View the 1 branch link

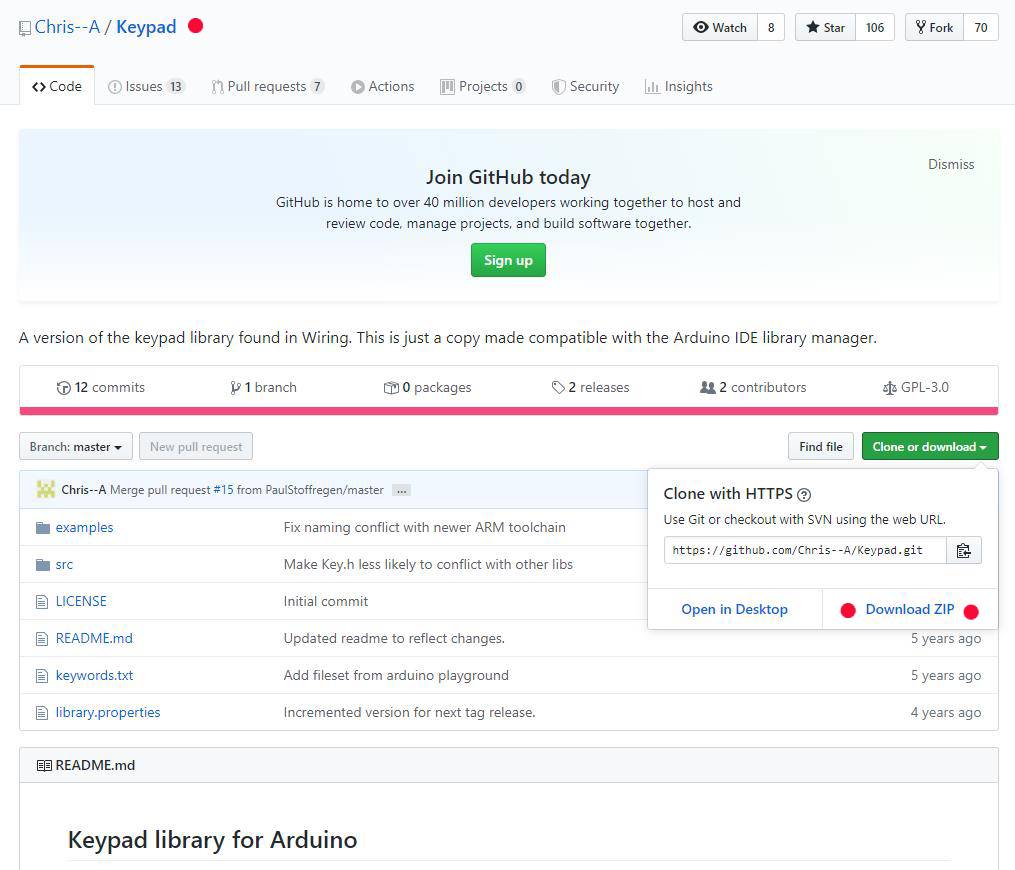point(263,388)
